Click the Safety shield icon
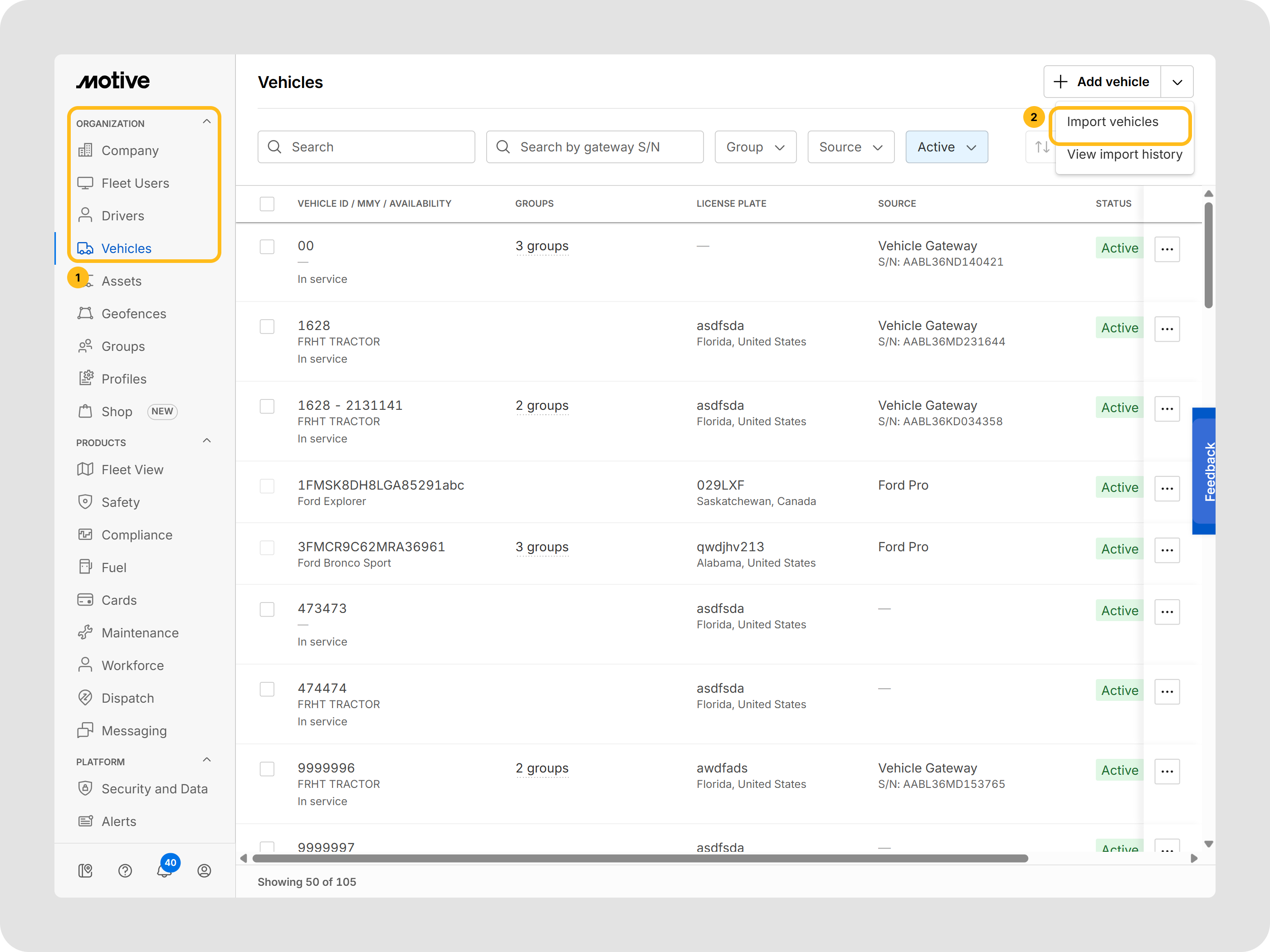The width and height of the screenshot is (1270, 952). 85,501
